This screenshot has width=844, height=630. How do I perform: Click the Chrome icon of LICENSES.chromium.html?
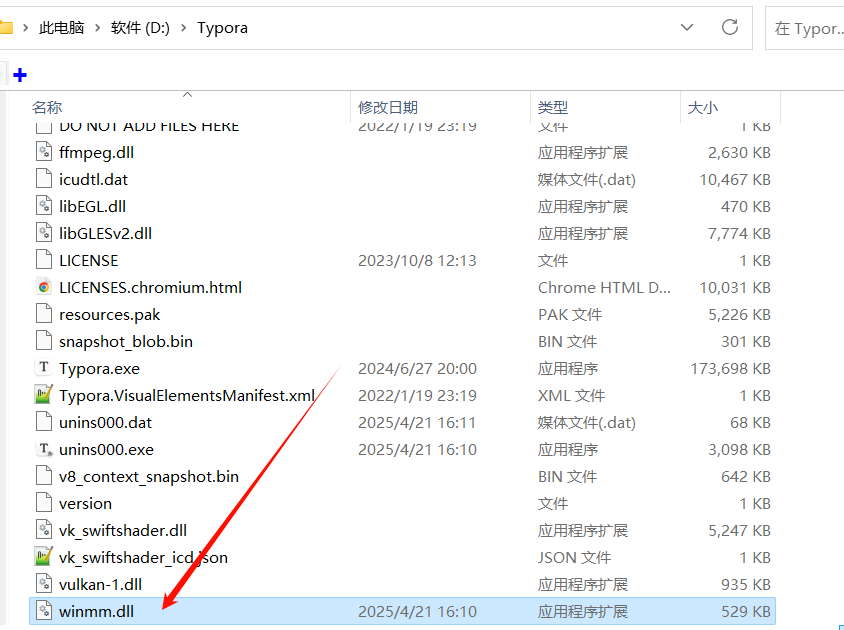[x=44, y=287]
